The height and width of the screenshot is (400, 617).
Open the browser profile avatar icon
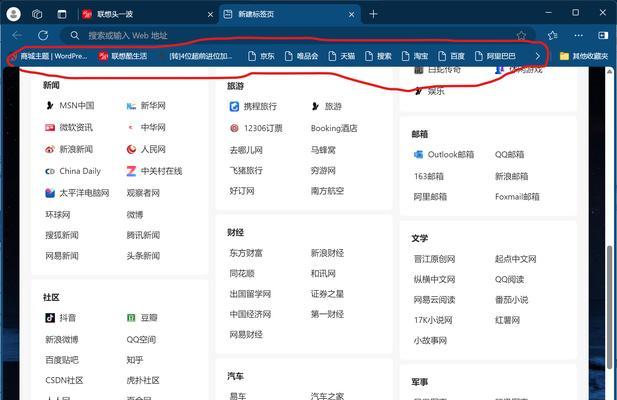click(x=13, y=14)
